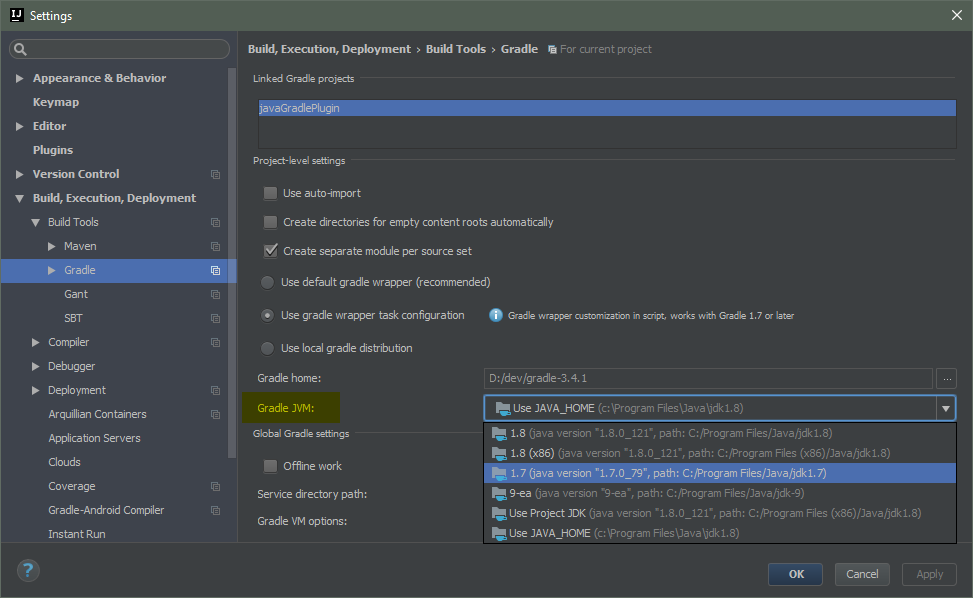Uncheck Create separate module per source set
The width and height of the screenshot is (973, 598).
(x=271, y=251)
